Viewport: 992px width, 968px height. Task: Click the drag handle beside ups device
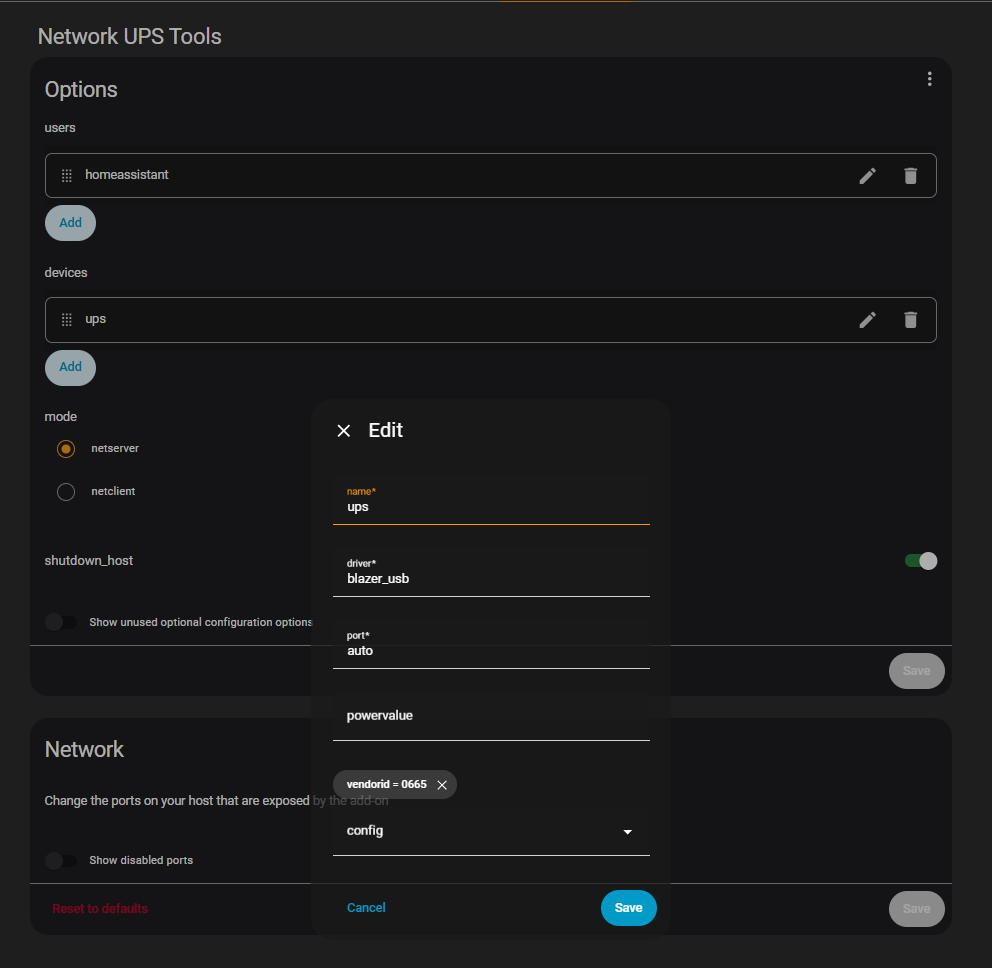click(x=67, y=320)
